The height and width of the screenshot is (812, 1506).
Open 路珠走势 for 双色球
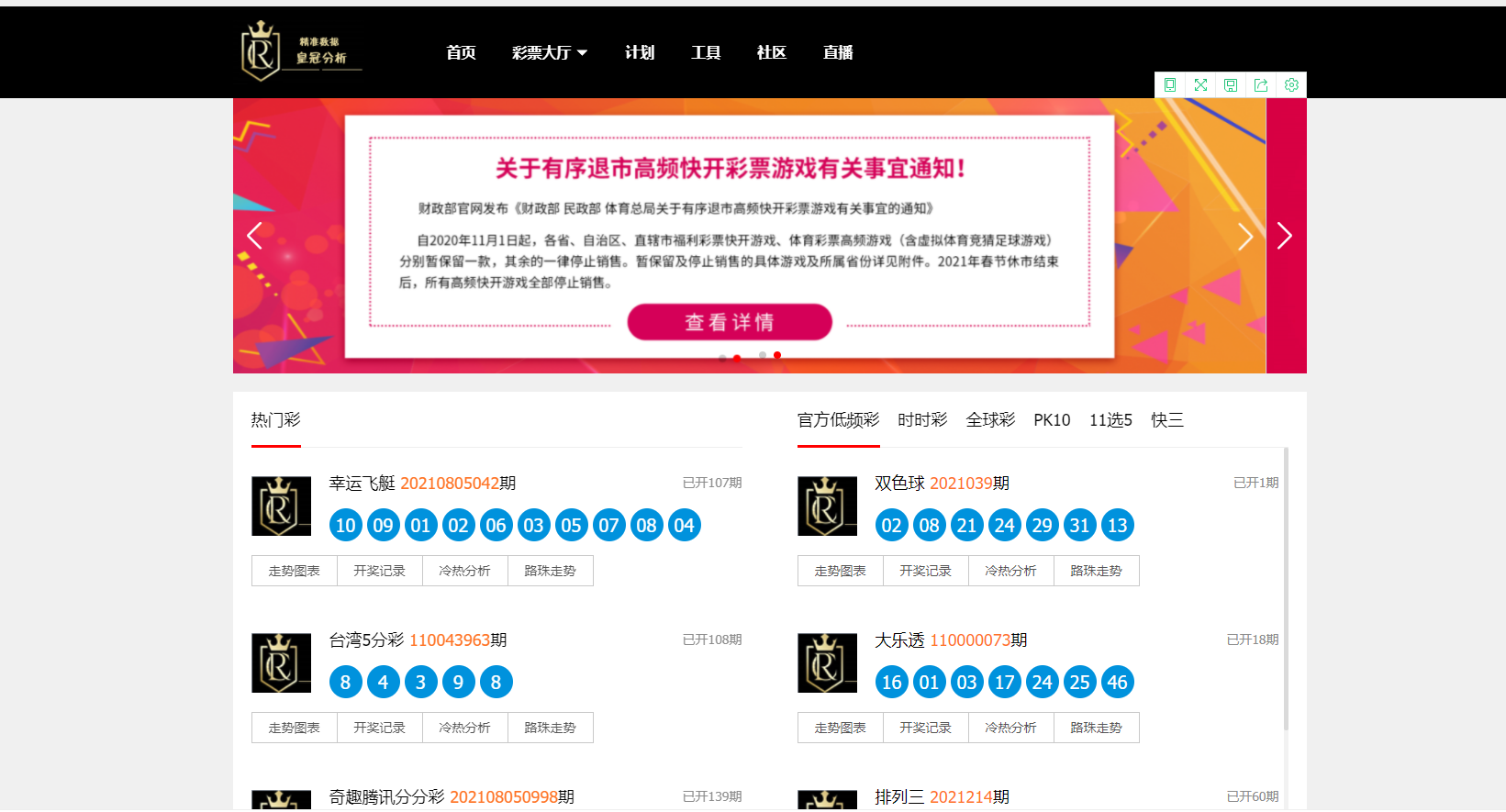(1097, 571)
